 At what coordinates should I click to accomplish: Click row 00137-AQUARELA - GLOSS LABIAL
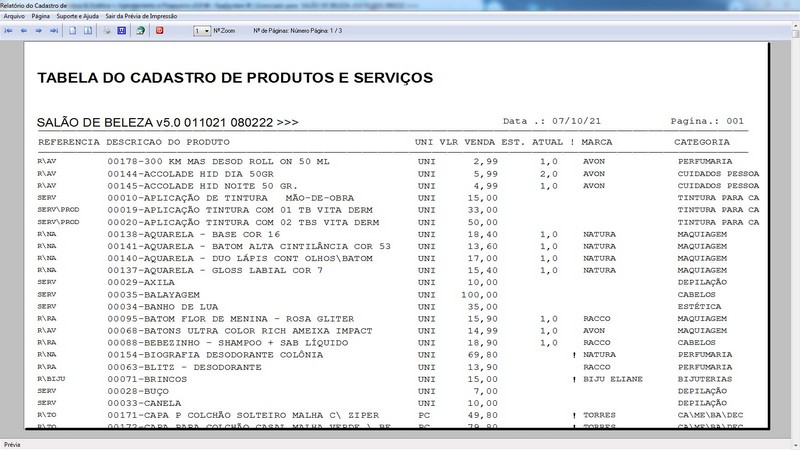(x=398, y=270)
